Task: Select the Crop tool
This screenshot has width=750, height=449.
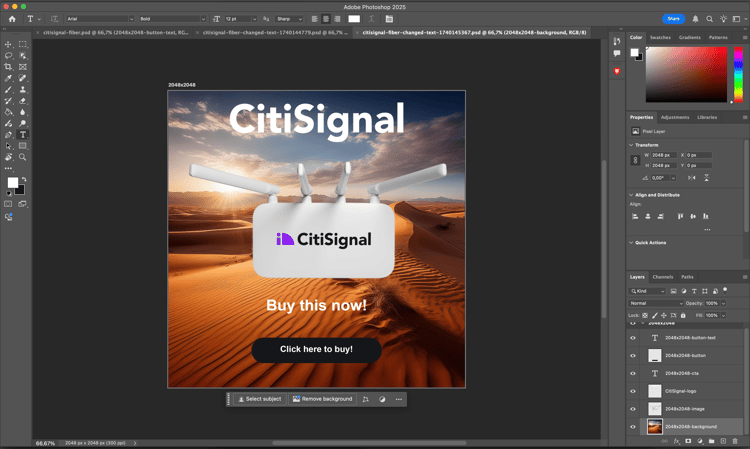Action: (x=8, y=67)
